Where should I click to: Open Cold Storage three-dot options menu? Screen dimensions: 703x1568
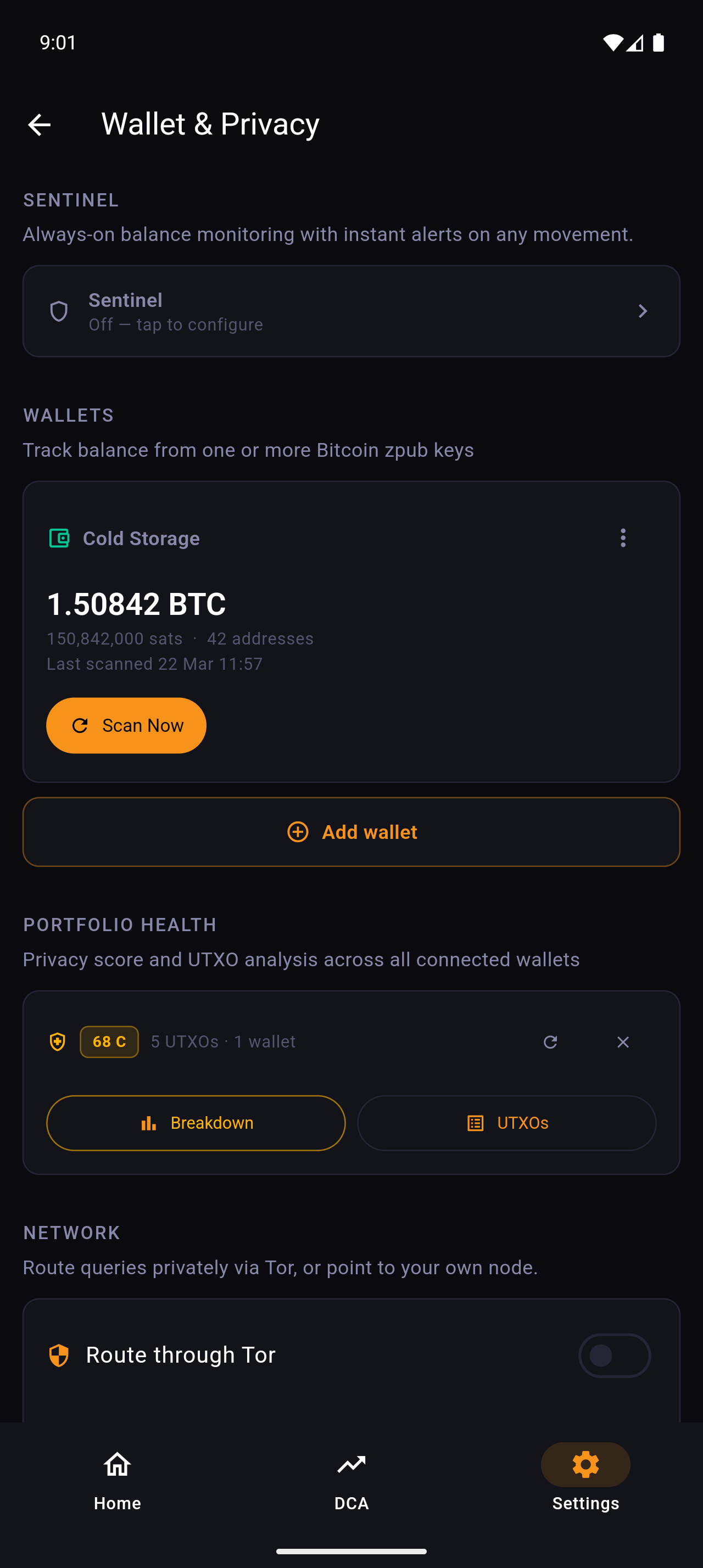[623, 538]
